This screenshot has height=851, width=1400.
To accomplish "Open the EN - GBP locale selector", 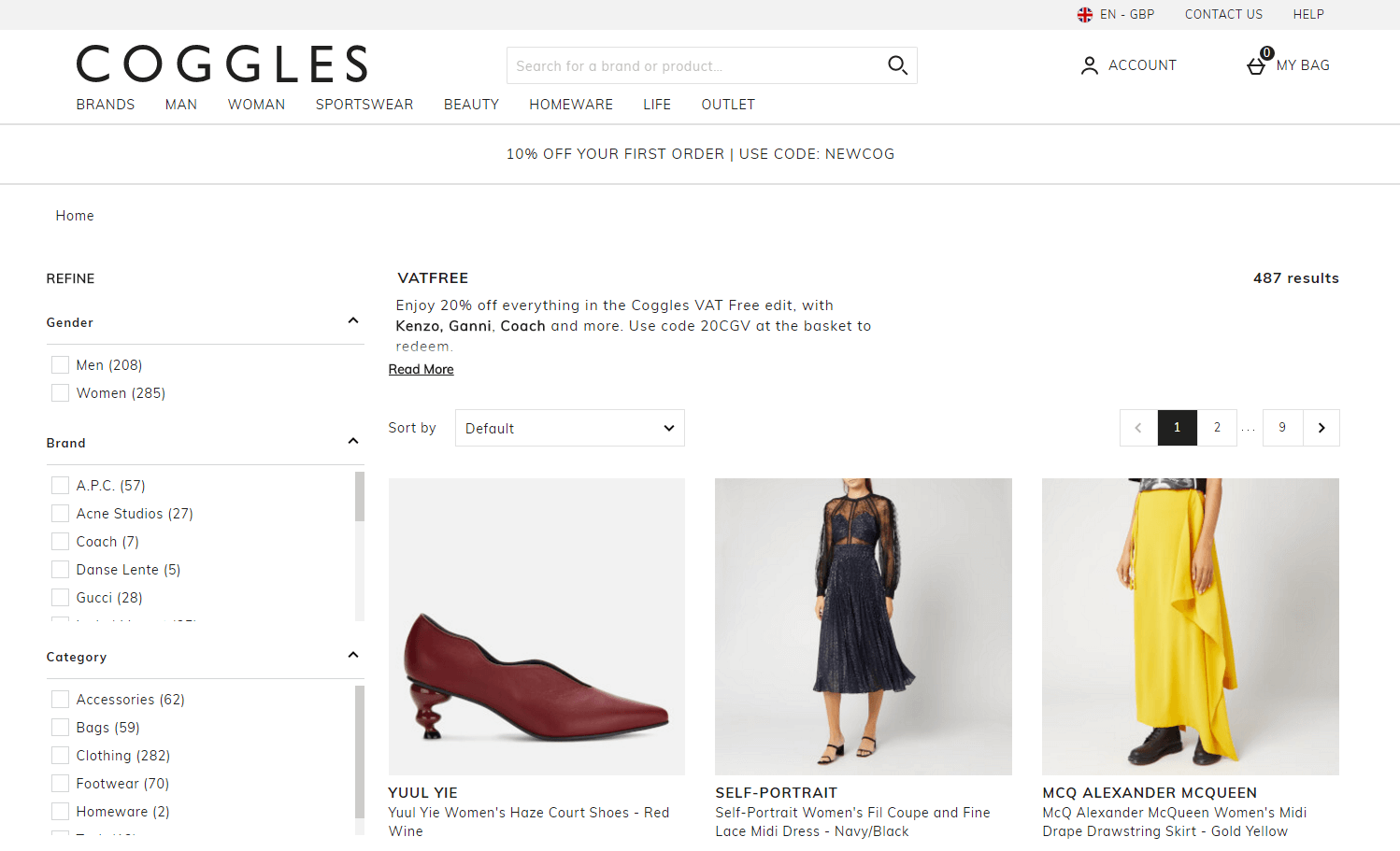I will [1127, 15].
